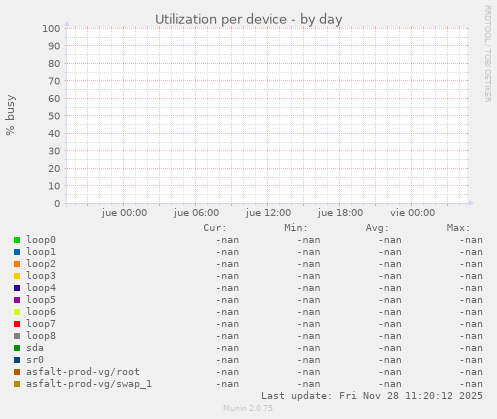Select the loop2 legend label
This screenshot has width=497, height=419.
coord(41,264)
